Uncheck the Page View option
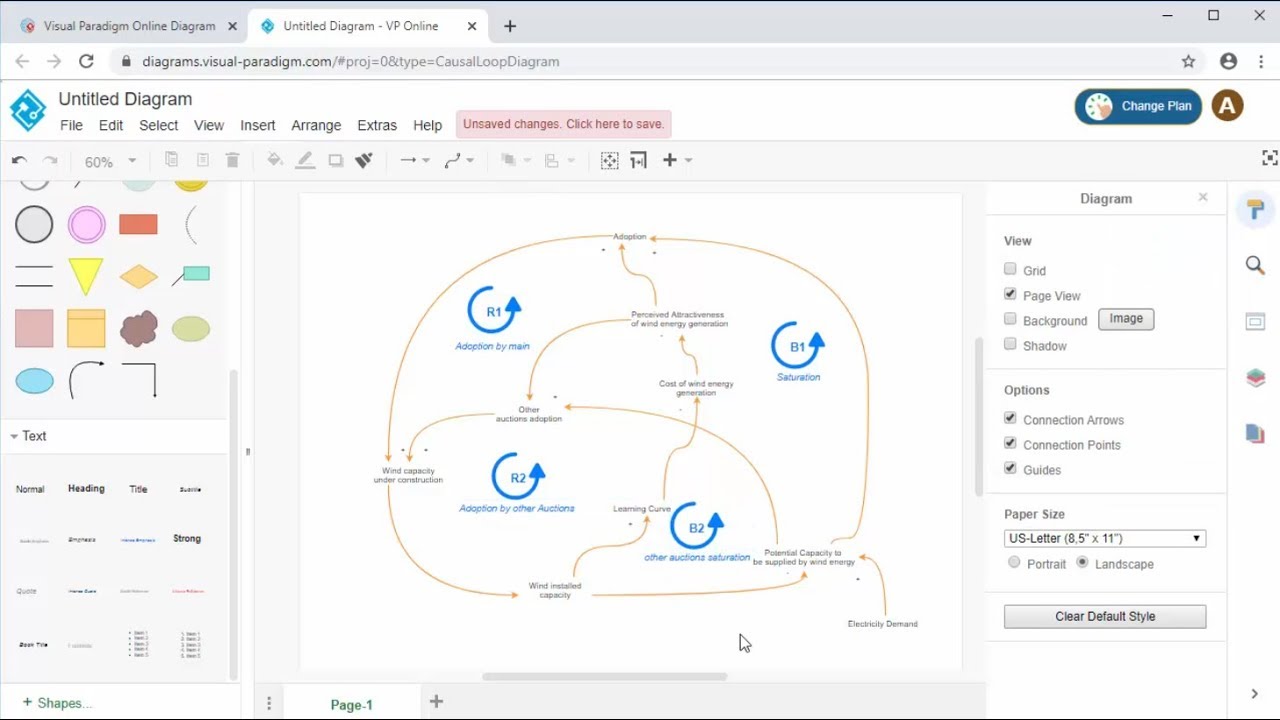 click(x=1010, y=294)
